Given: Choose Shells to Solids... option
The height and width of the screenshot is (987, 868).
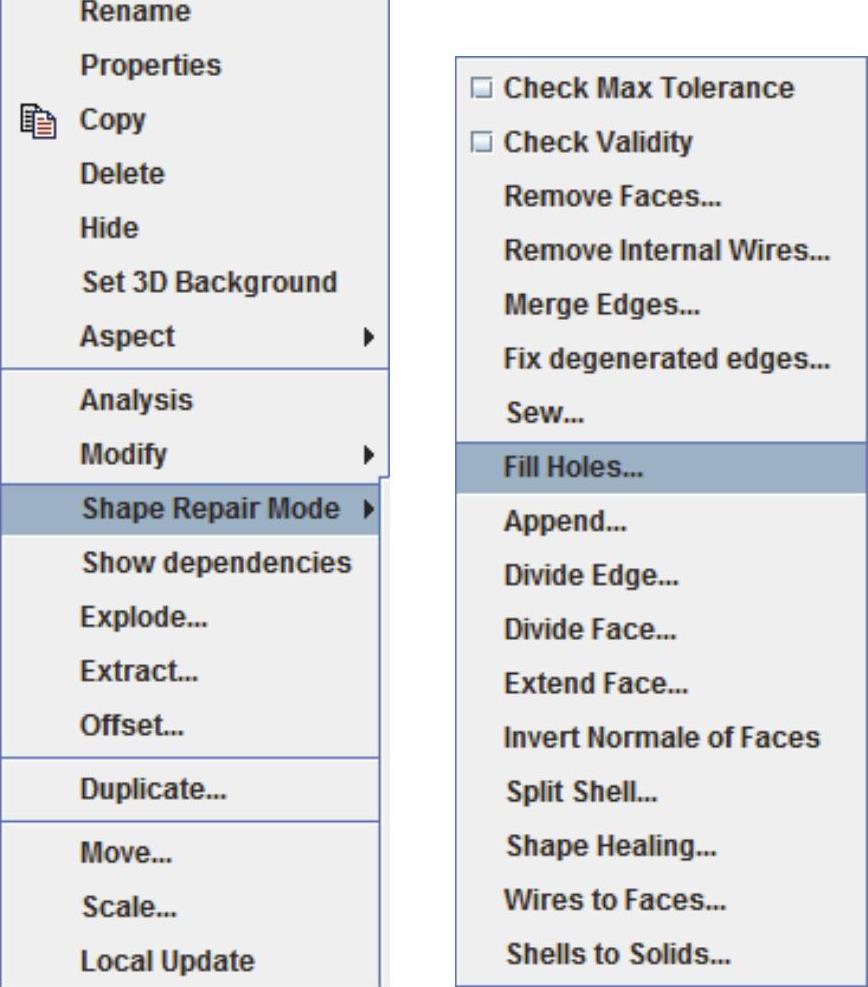Looking at the screenshot, I should coord(618,953).
